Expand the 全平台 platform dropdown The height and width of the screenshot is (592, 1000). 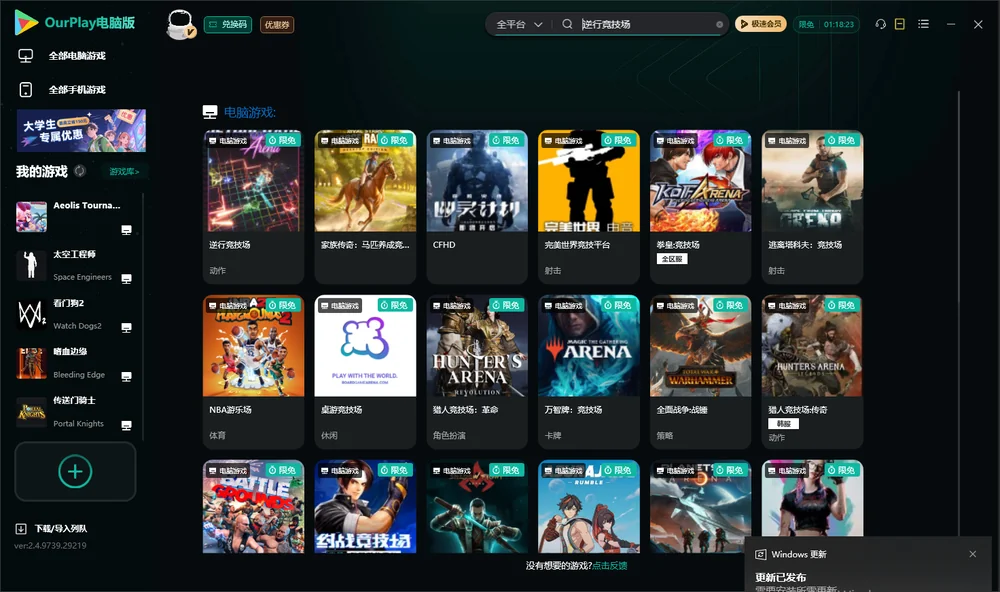point(519,24)
